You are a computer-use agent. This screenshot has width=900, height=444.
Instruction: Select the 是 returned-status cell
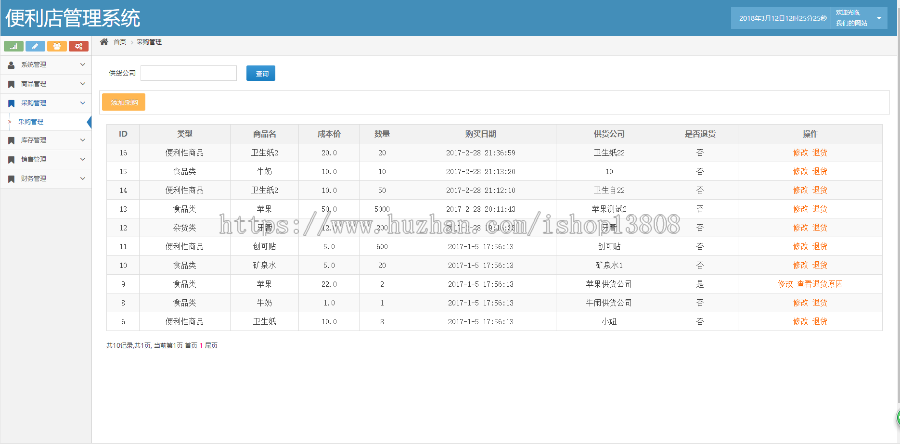tap(700, 284)
